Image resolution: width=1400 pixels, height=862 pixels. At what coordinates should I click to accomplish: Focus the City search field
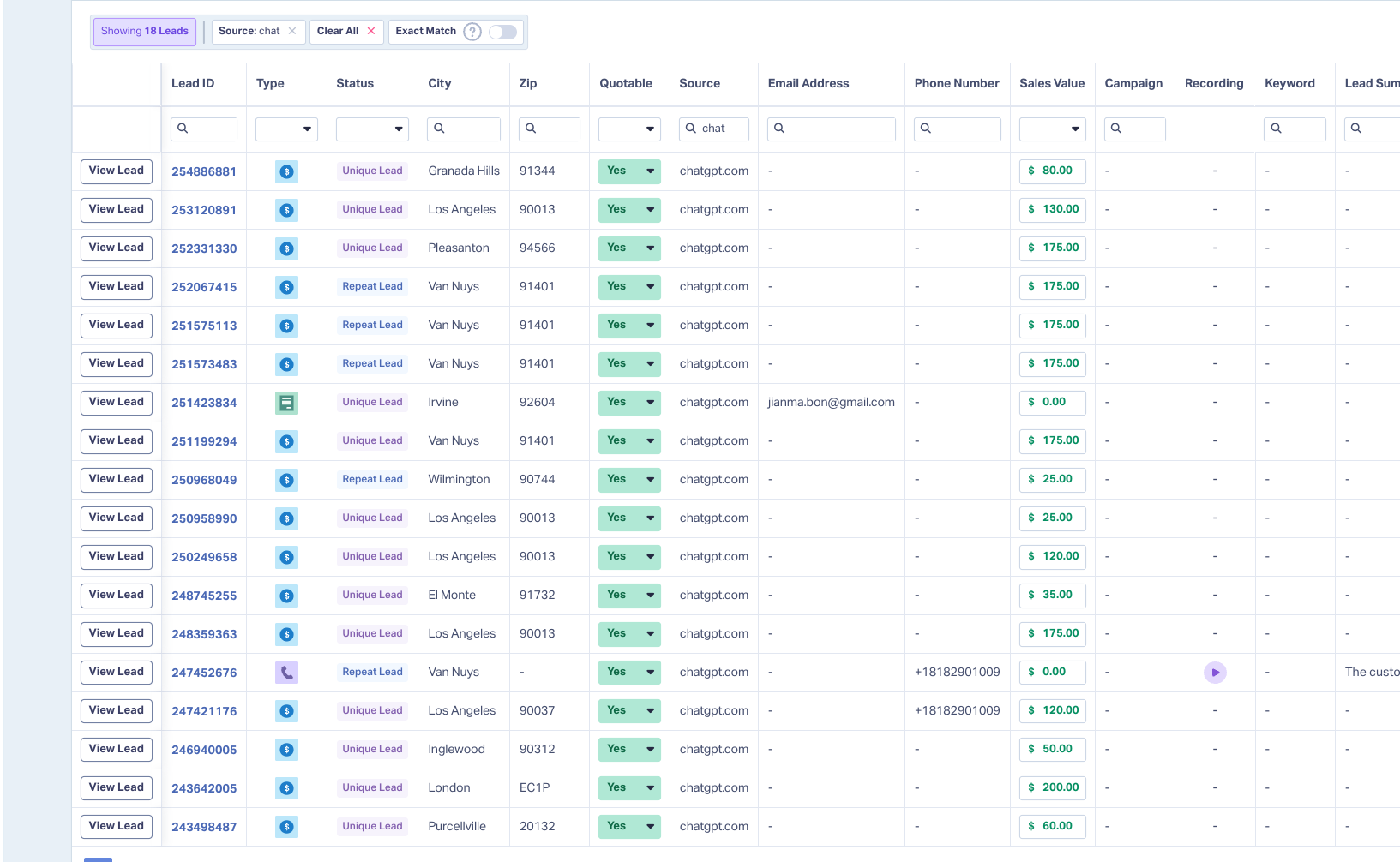coord(464,129)
